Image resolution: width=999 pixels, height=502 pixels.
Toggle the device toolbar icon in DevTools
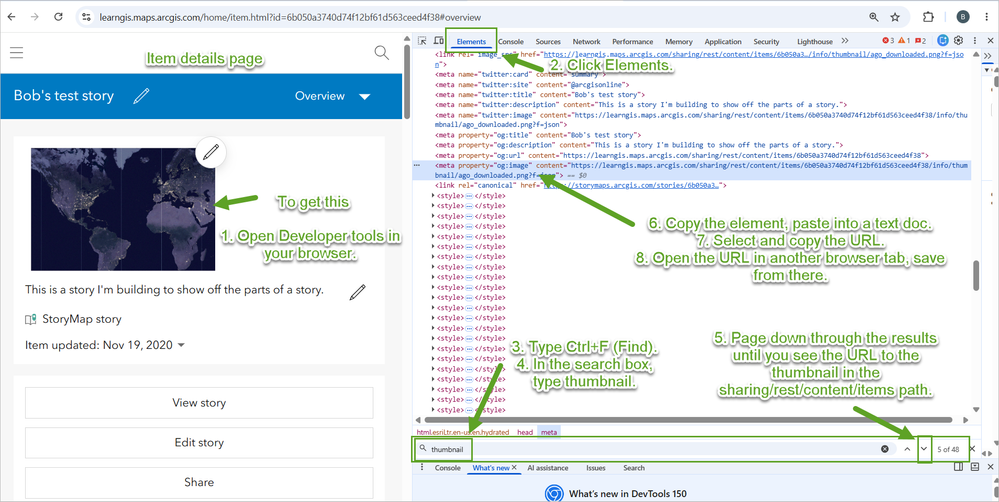pyautogui.click(x=438, y=41)
